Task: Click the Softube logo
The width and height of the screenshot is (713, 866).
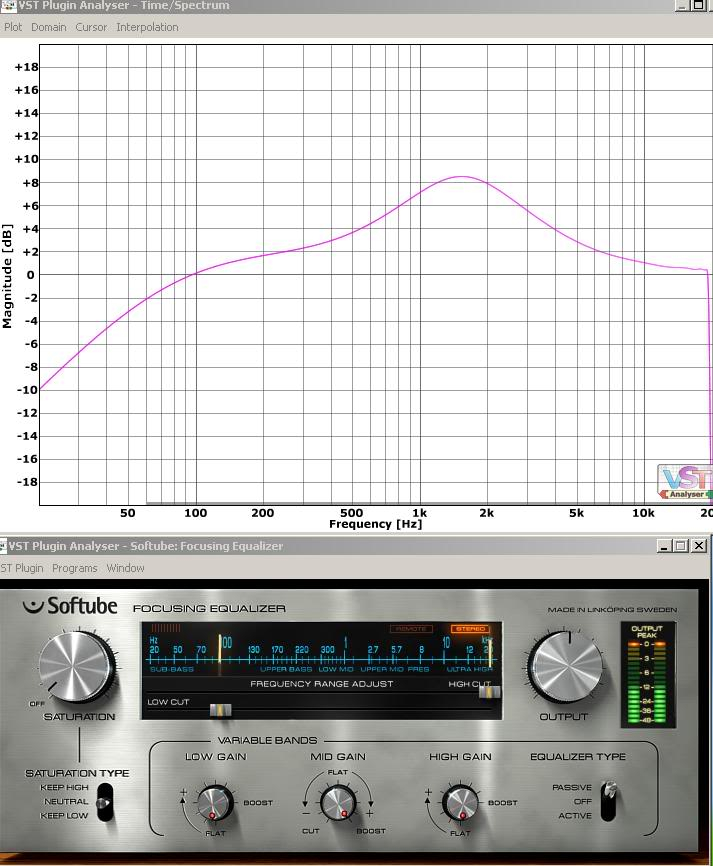Action: (x=70, y=606)
